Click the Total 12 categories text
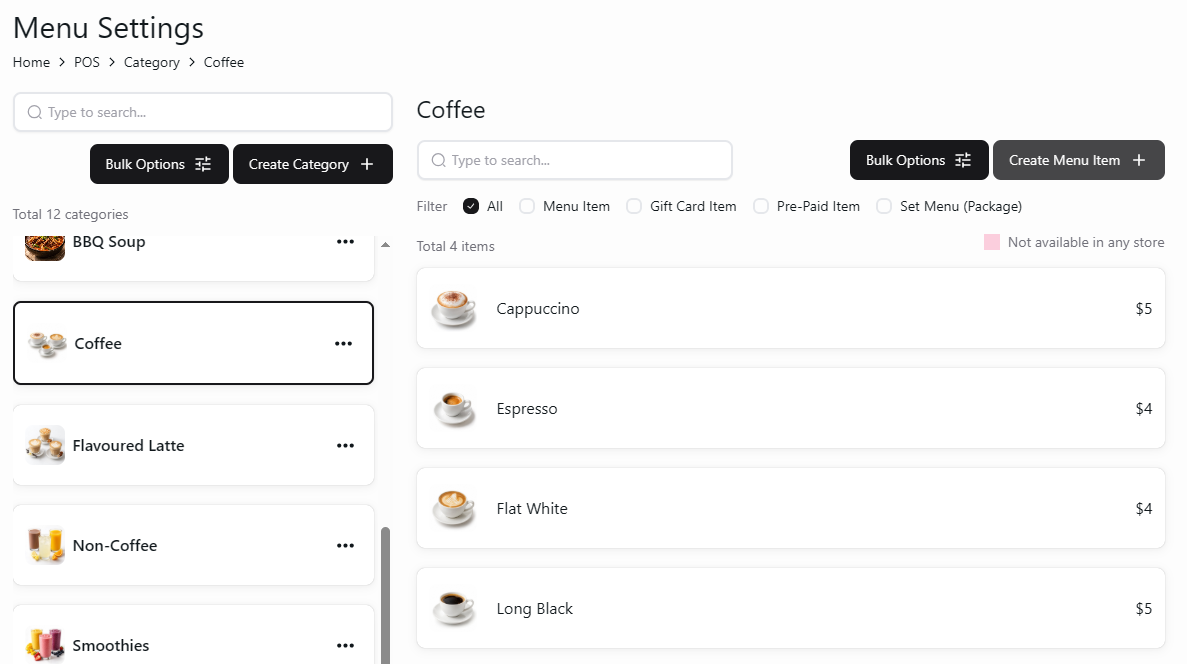 70,214
